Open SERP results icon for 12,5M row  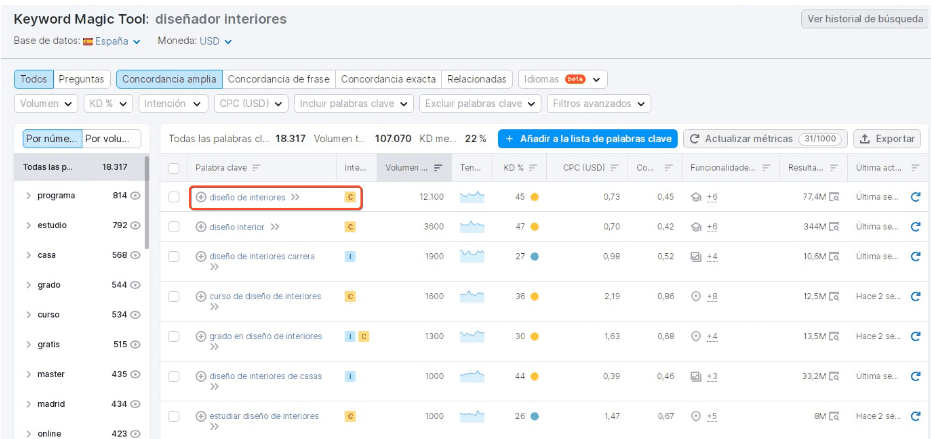pyautogui.click(x=835, y=296)
